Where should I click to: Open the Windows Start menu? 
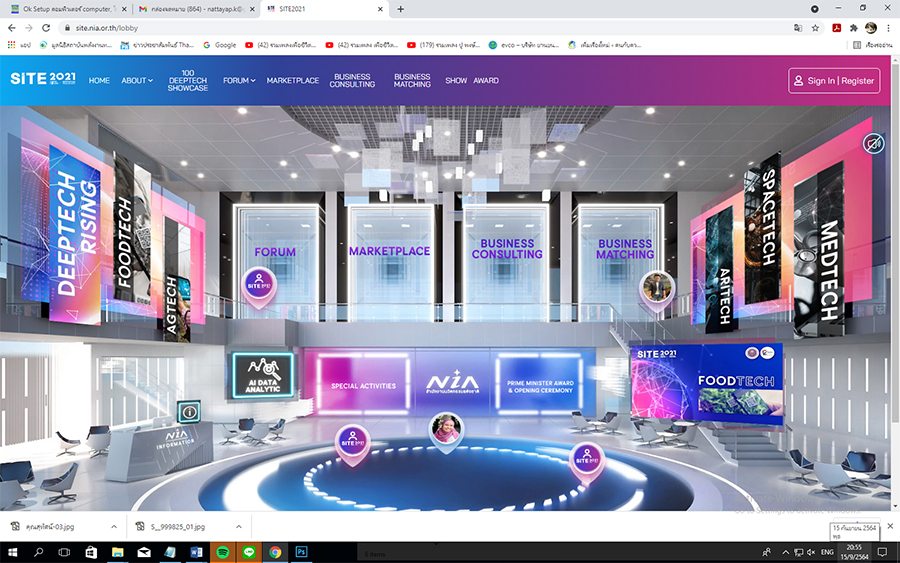point(12,552)
